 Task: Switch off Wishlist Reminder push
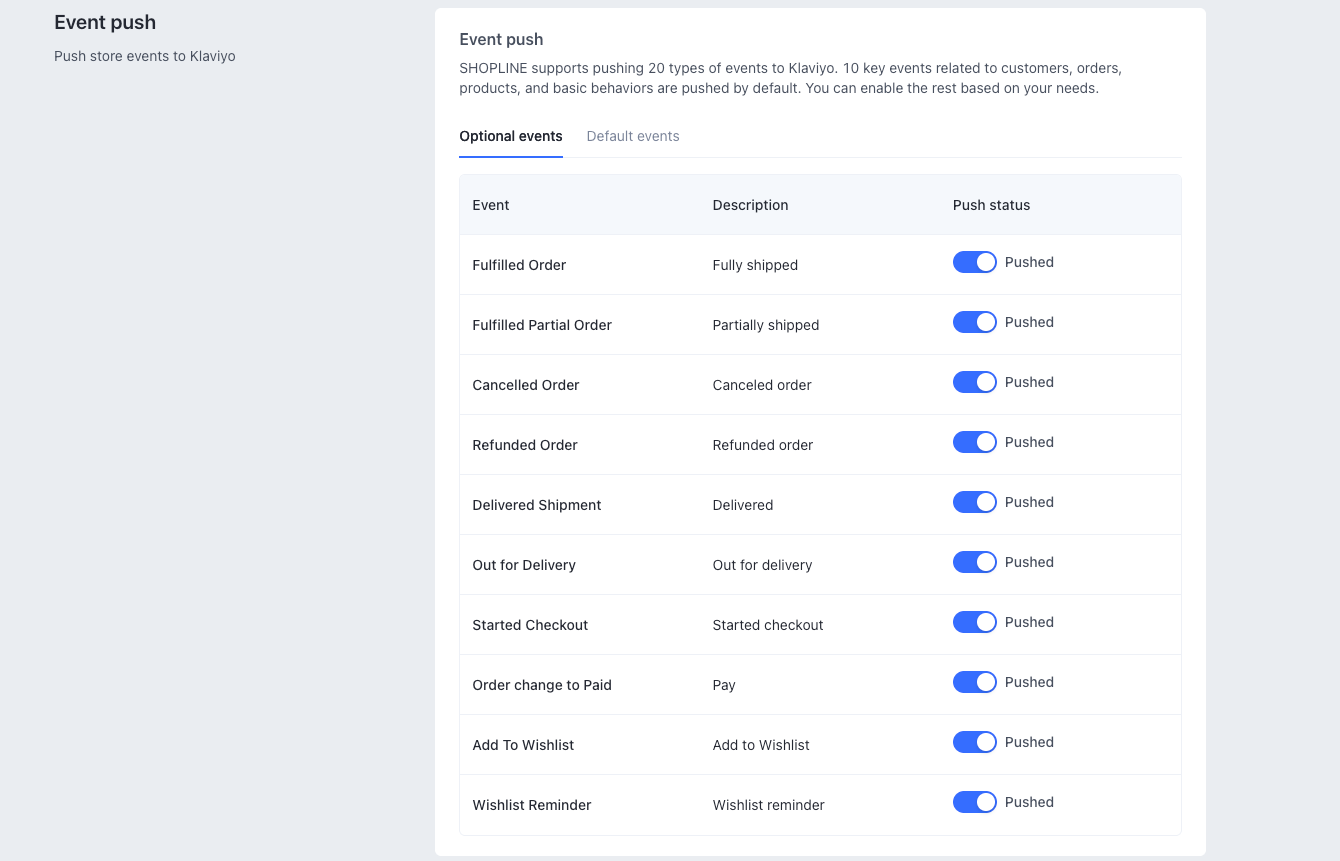click(x=974, y=802)
